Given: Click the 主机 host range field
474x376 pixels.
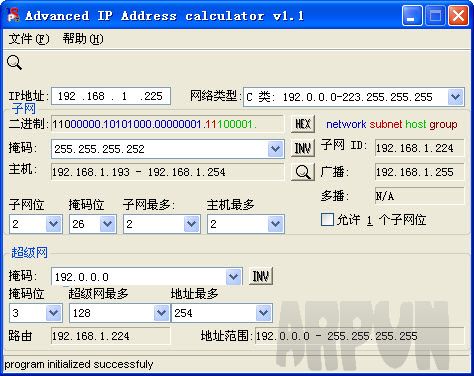Looking at the screenshot, I should coord(167,172).
